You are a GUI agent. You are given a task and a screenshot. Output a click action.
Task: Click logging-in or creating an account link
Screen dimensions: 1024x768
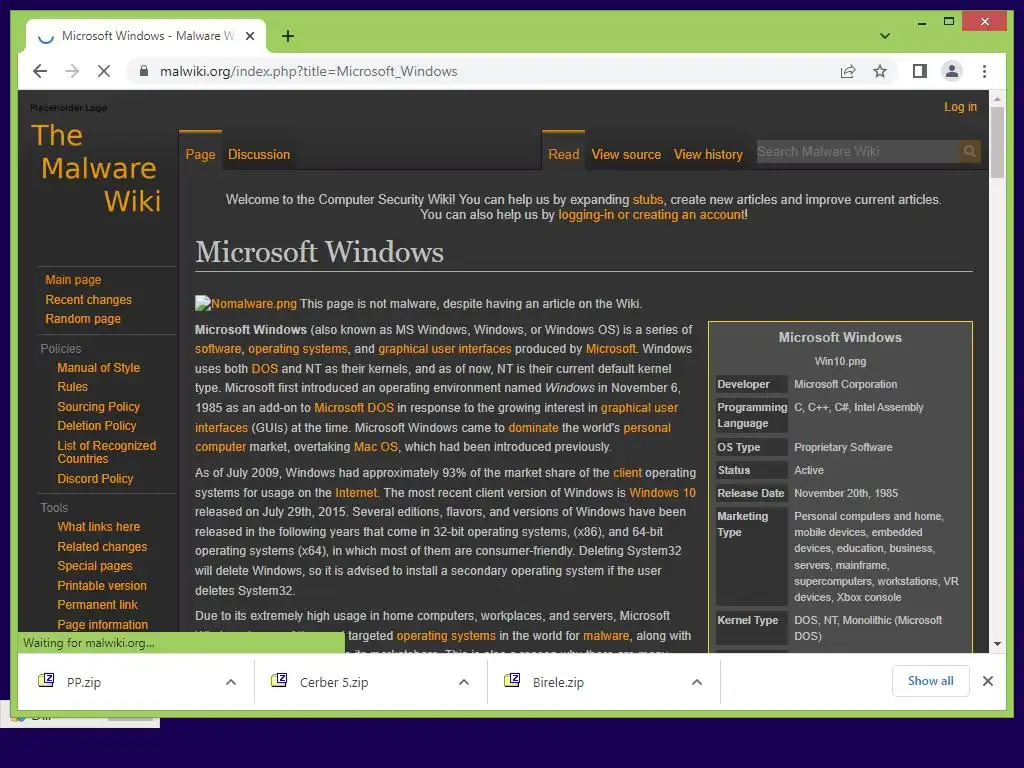pos(651,215)
